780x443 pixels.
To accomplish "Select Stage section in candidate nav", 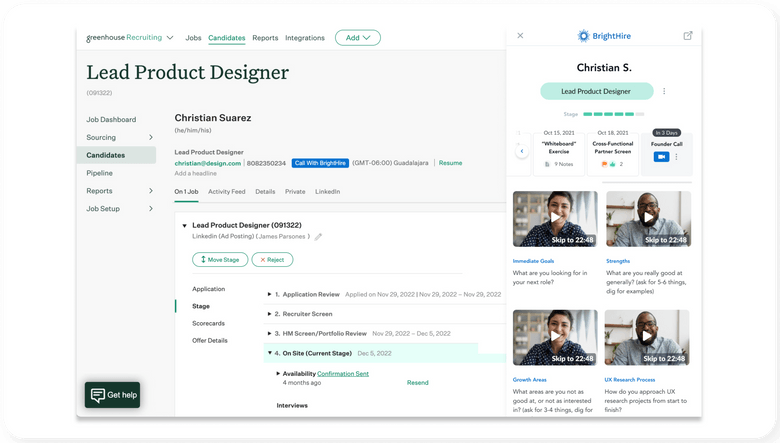I will 200,306.
